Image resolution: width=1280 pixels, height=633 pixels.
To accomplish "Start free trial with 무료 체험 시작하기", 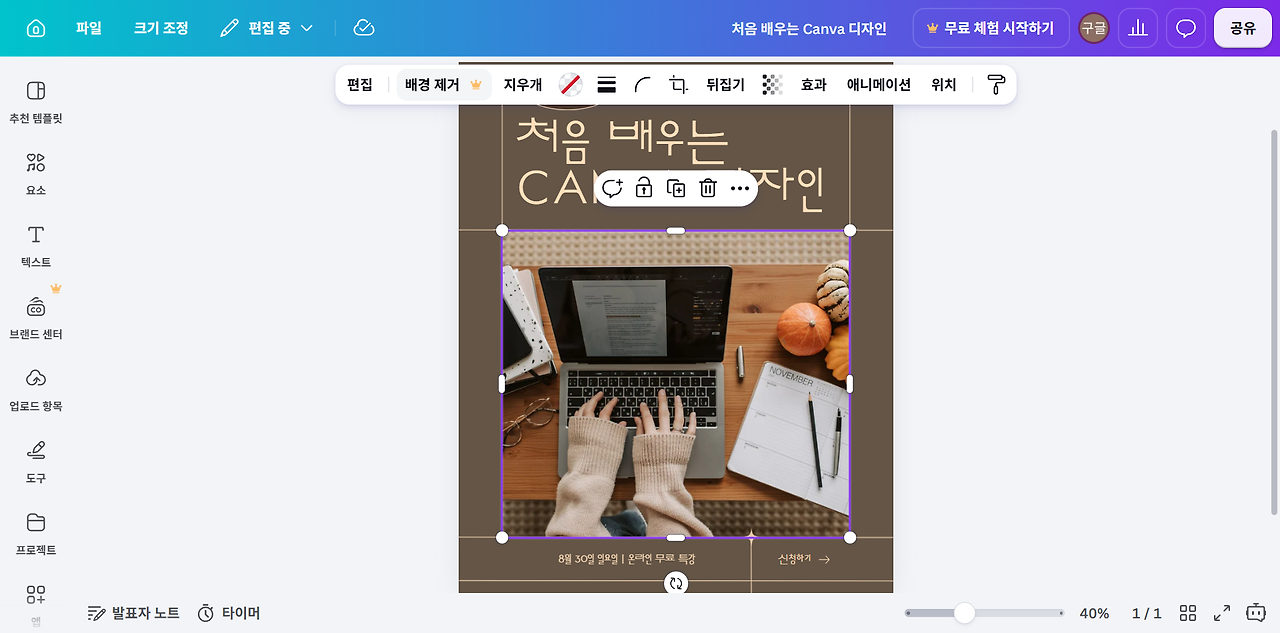I will pos(991,28).
